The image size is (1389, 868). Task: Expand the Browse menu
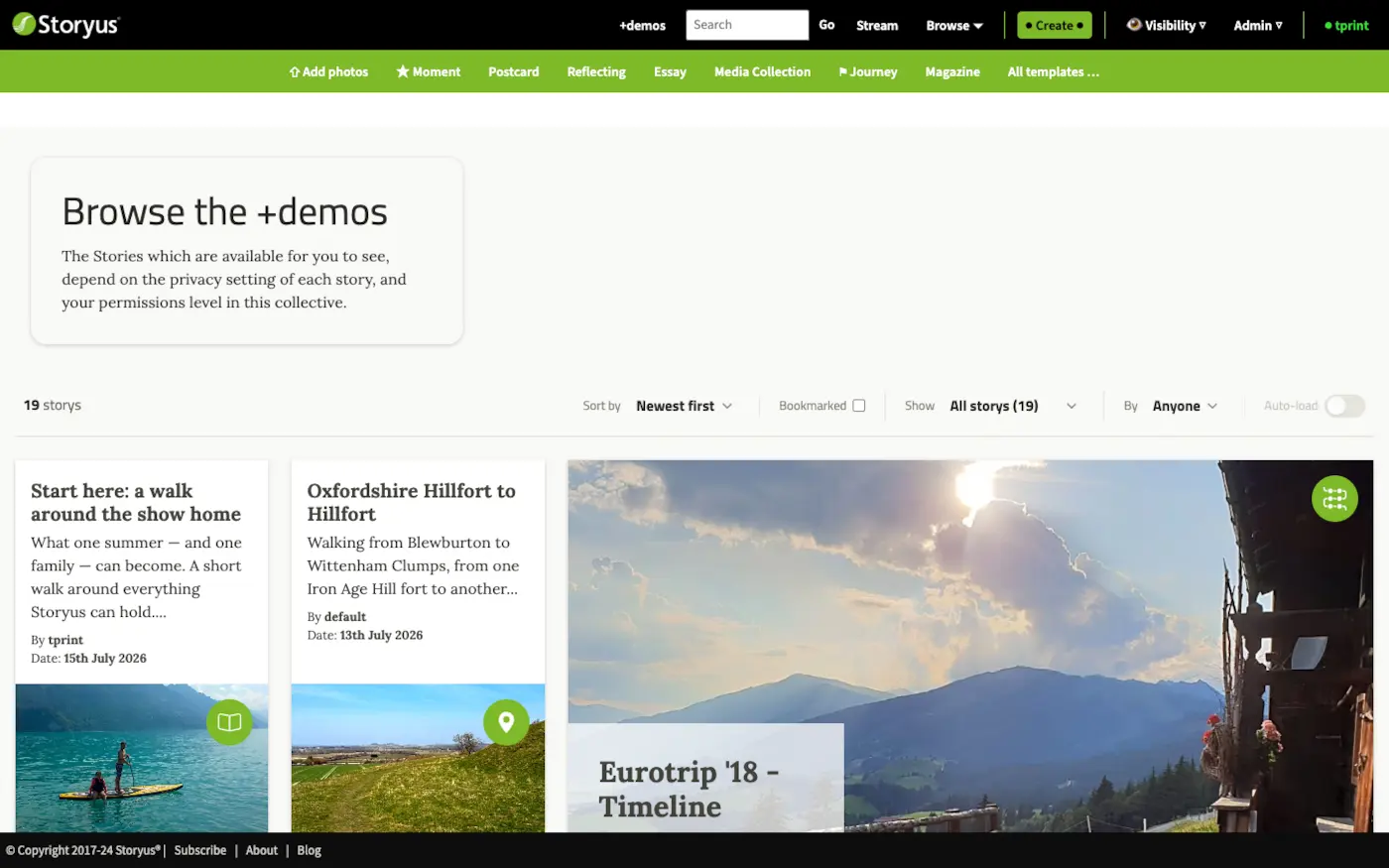(x=954, y=26)
